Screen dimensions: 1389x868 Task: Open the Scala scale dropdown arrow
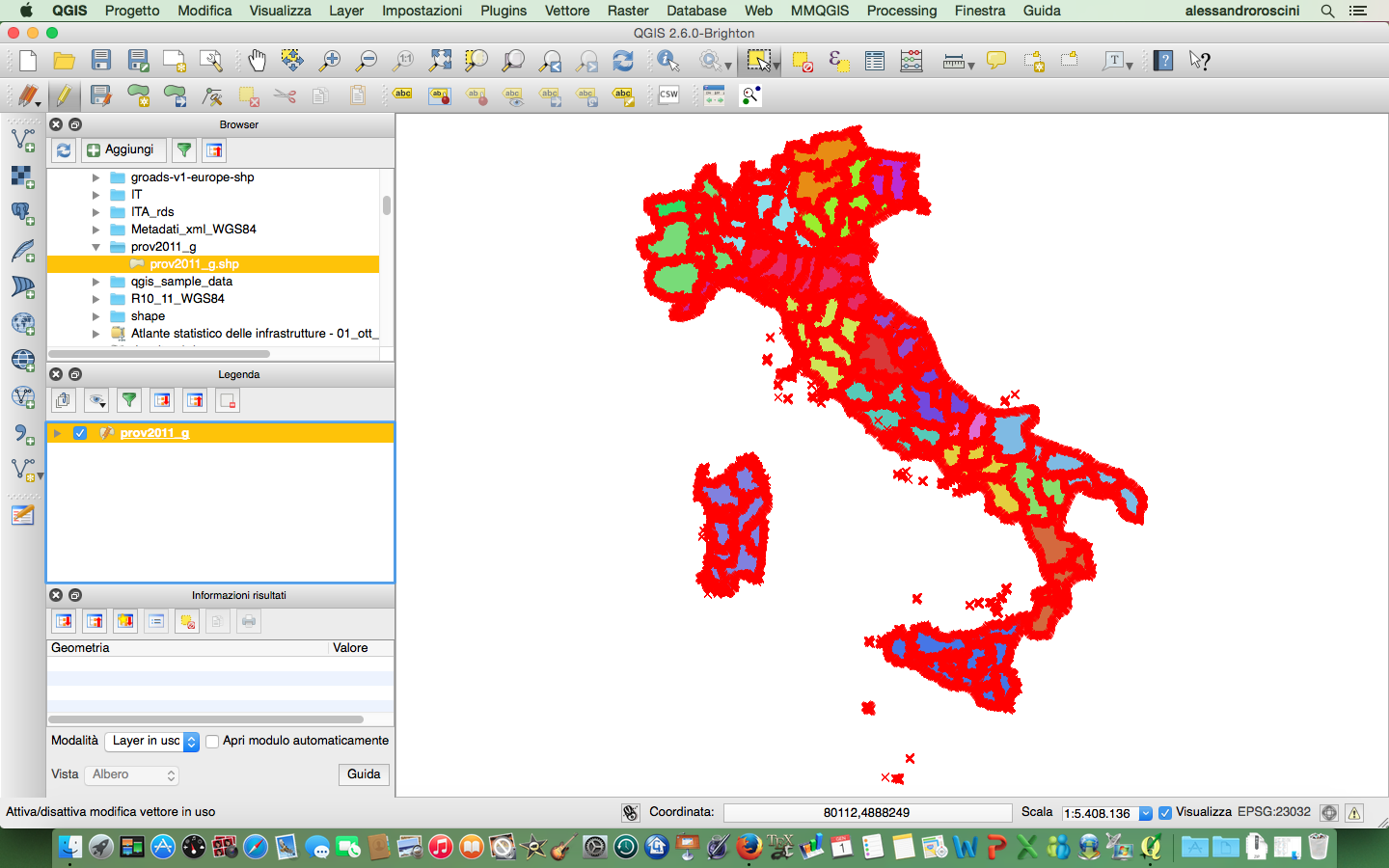point(1146,813)
